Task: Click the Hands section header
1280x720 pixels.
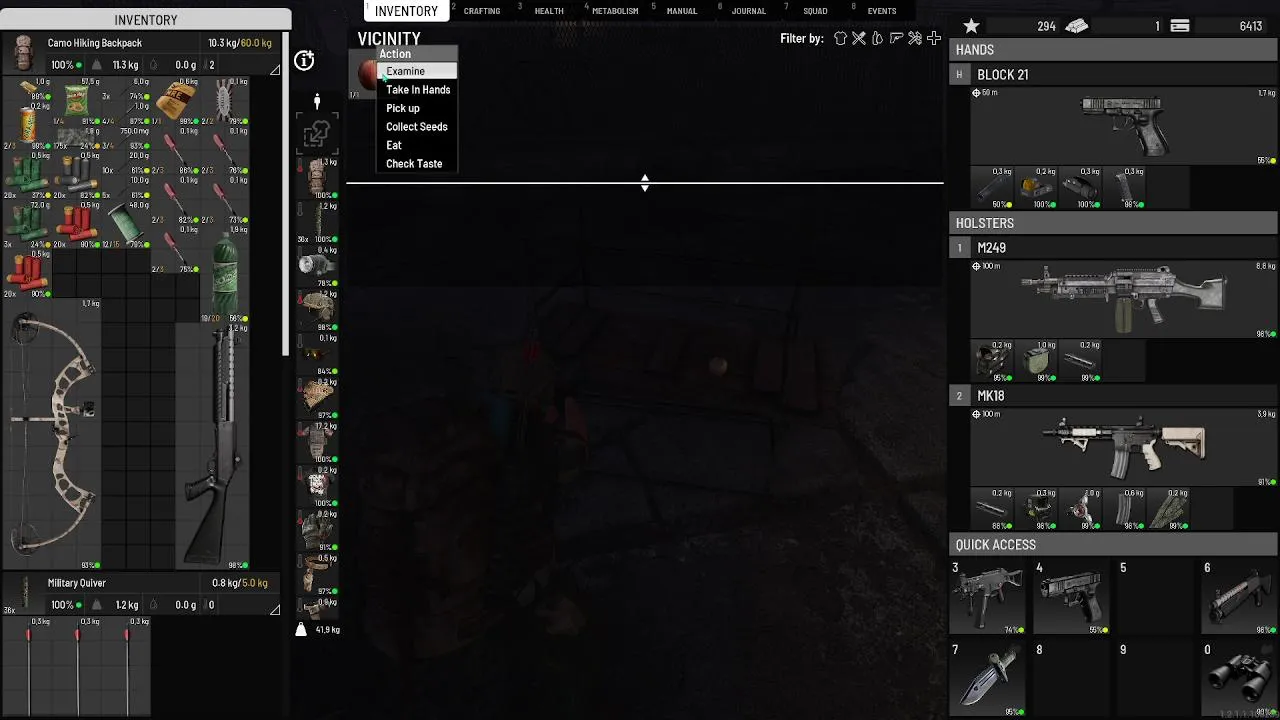Action: click(x=1114, y=50)
